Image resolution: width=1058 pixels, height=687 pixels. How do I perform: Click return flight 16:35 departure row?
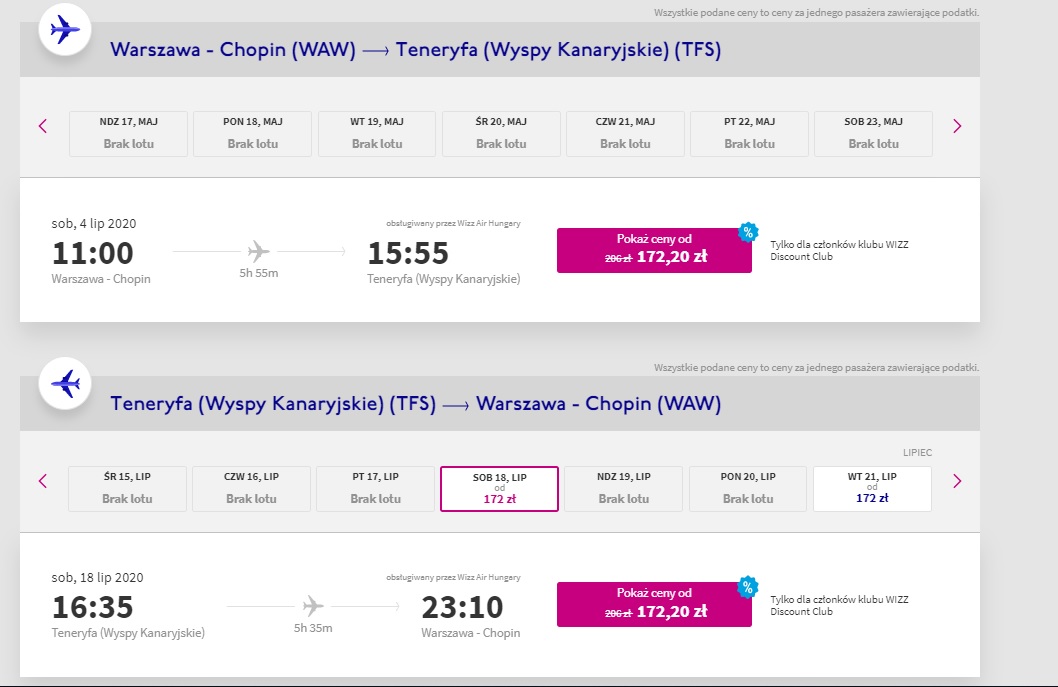(286, 605)
